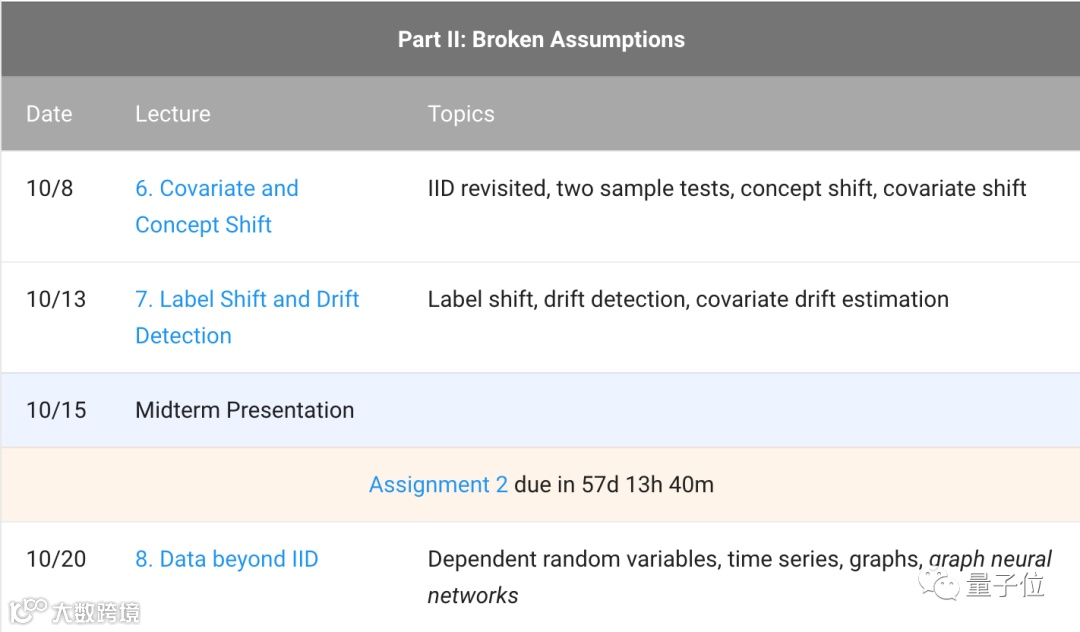
Task: Click the "due in 57d 13h 40m" countdown
Action: pyautogui.click(x=614, y=485)
